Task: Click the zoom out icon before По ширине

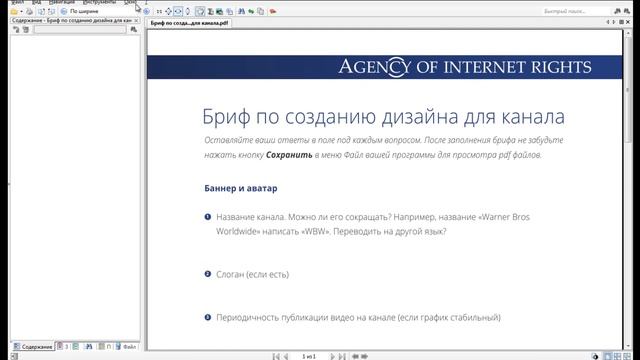Action: point(64,11)
